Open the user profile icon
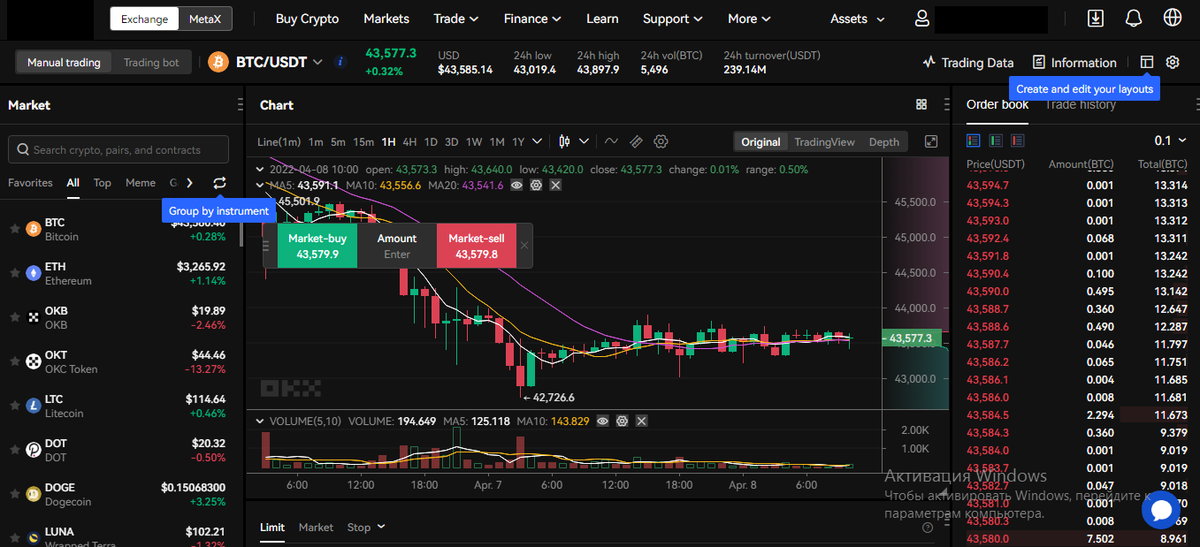Image resolution: width=1200 pixels, height=547 pixels. pos(923,19)
